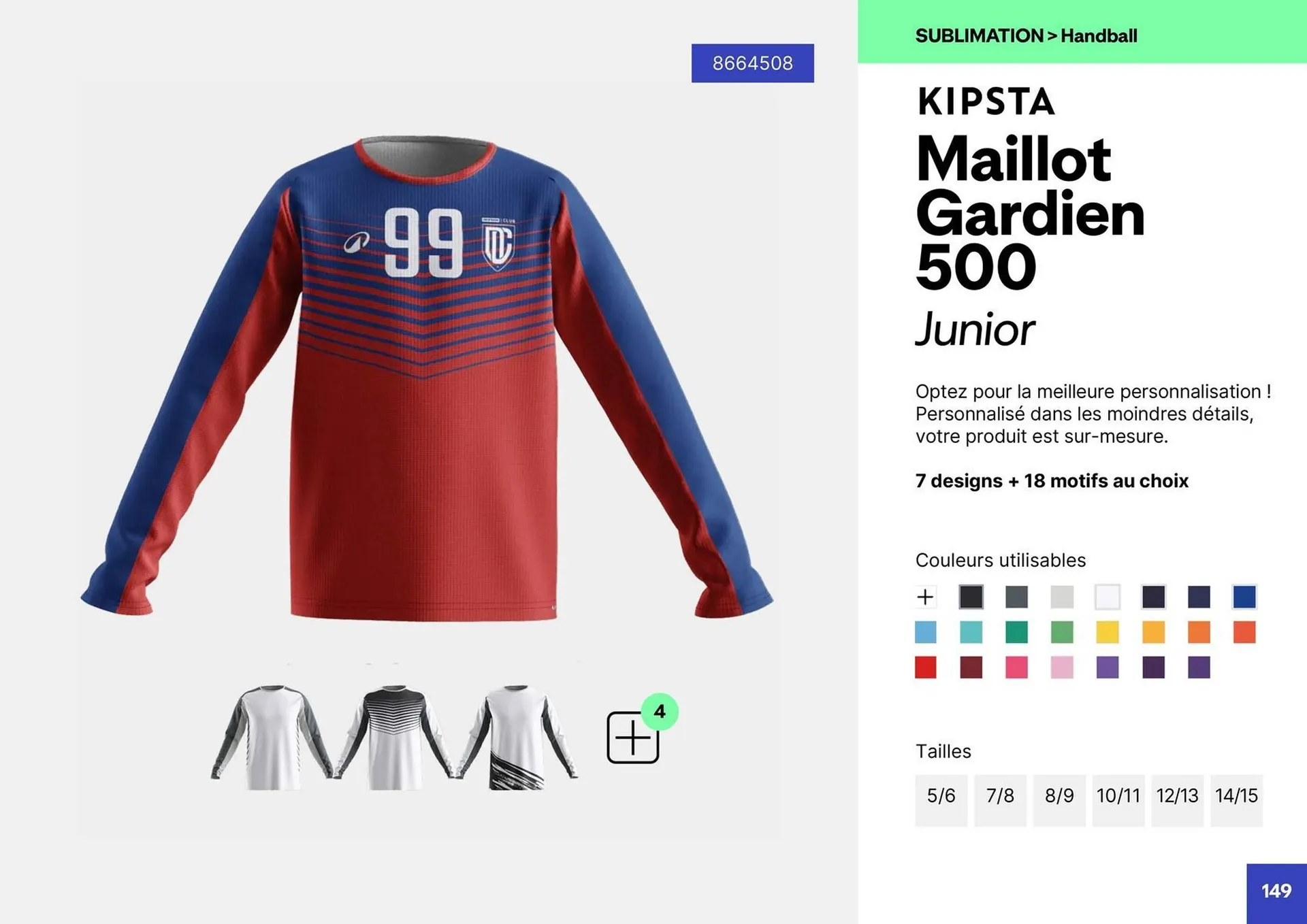Click the plus icon showing 4 more designs
This screenshot has width=1307, height=924.
click(x=632, y=738)
